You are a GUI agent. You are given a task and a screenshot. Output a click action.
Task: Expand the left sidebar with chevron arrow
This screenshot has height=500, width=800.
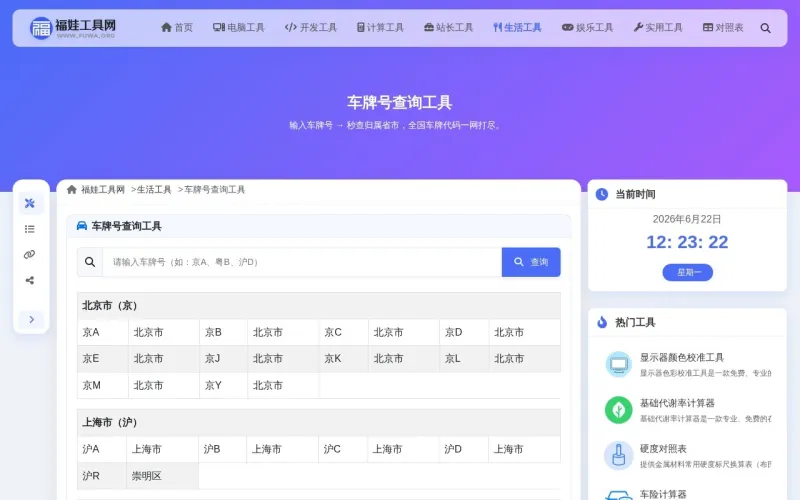[31, 319]
